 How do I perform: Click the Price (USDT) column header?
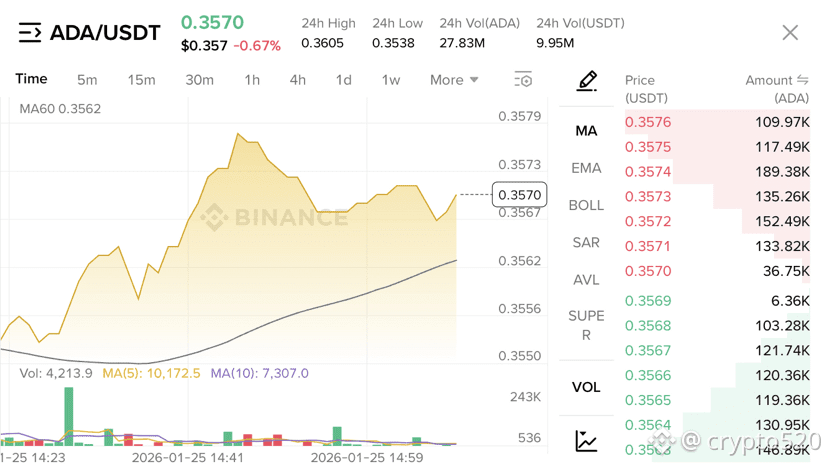646,89
